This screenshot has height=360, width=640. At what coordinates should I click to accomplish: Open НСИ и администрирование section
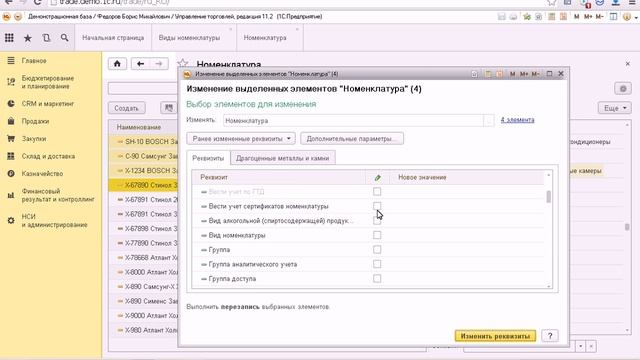tap(54, 220)
